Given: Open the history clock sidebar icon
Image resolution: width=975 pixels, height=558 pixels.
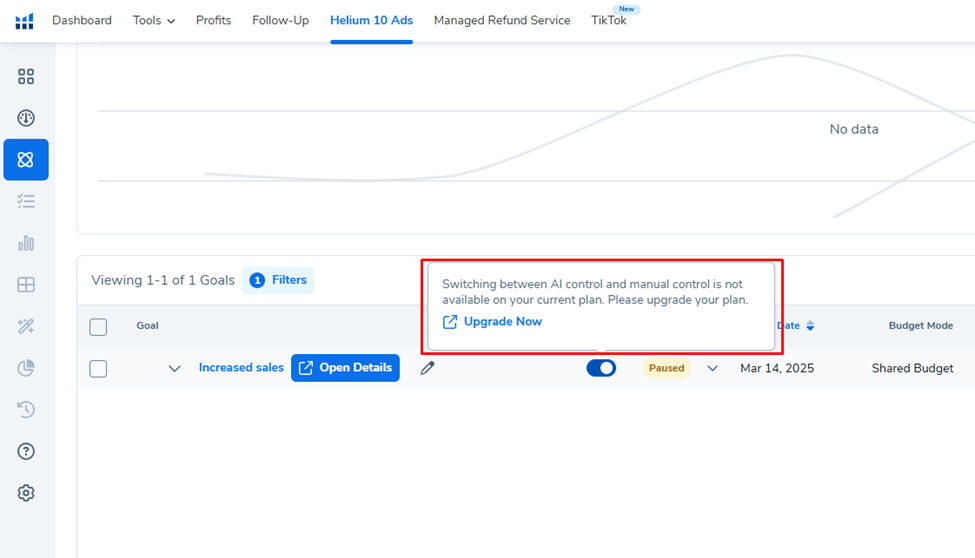Looking at the screenshot, I should [26, 409].
